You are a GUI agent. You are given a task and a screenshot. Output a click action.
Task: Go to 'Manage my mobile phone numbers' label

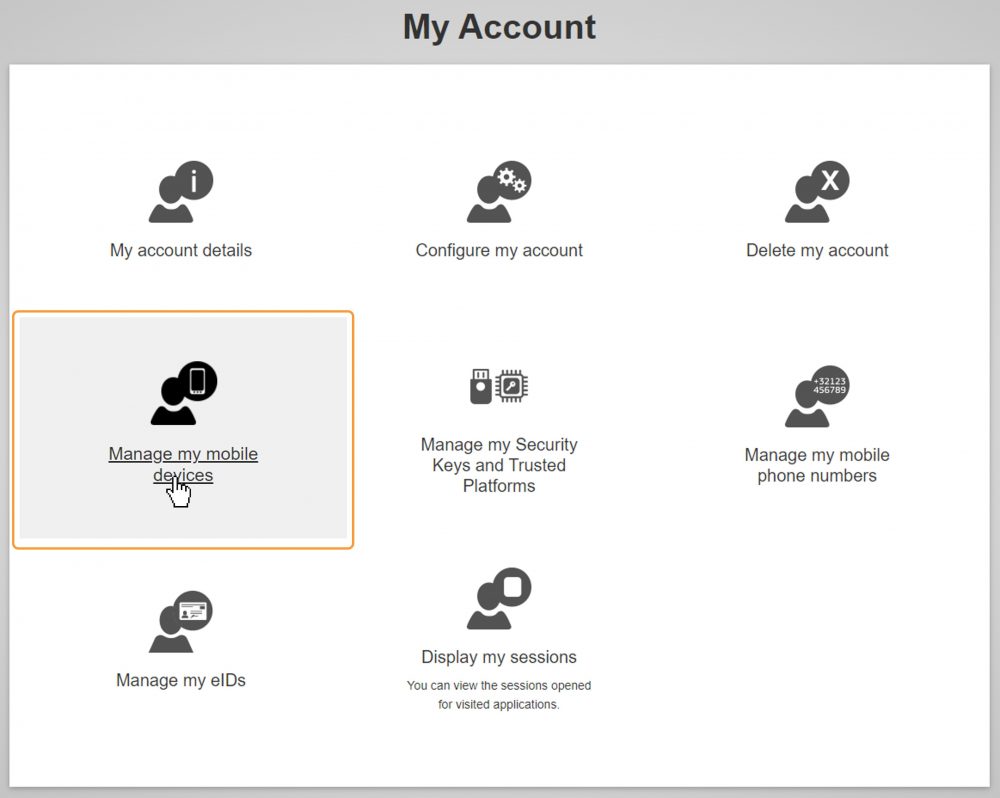(x=817, y=465)
